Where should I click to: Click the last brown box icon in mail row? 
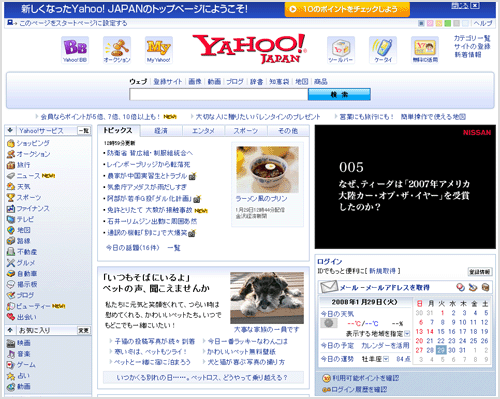point(486,287)
